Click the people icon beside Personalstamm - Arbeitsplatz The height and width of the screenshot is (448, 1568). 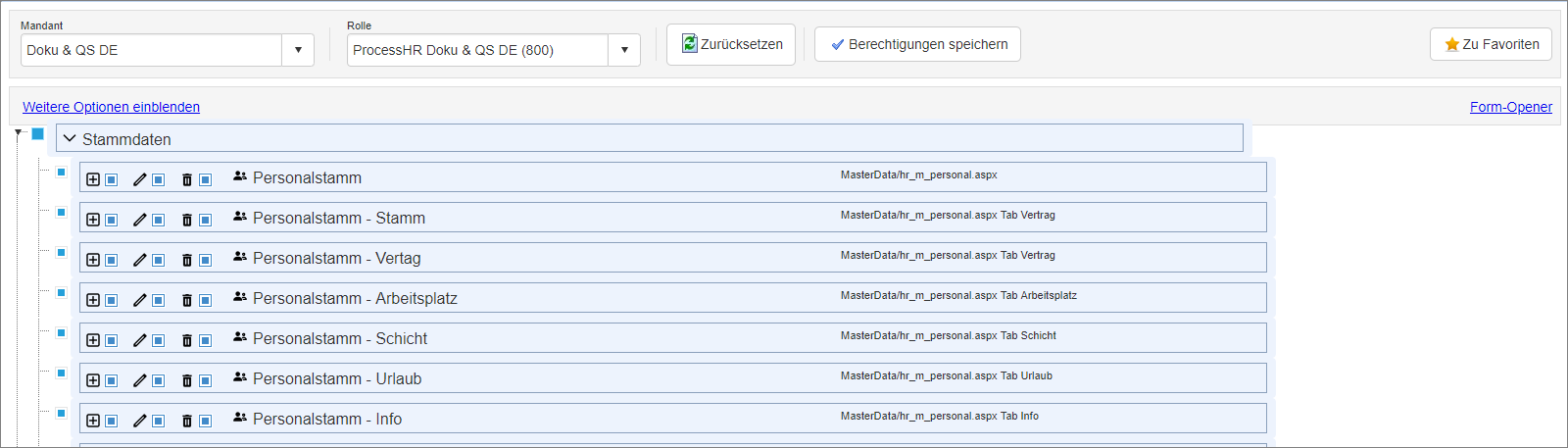pos(240,296)
